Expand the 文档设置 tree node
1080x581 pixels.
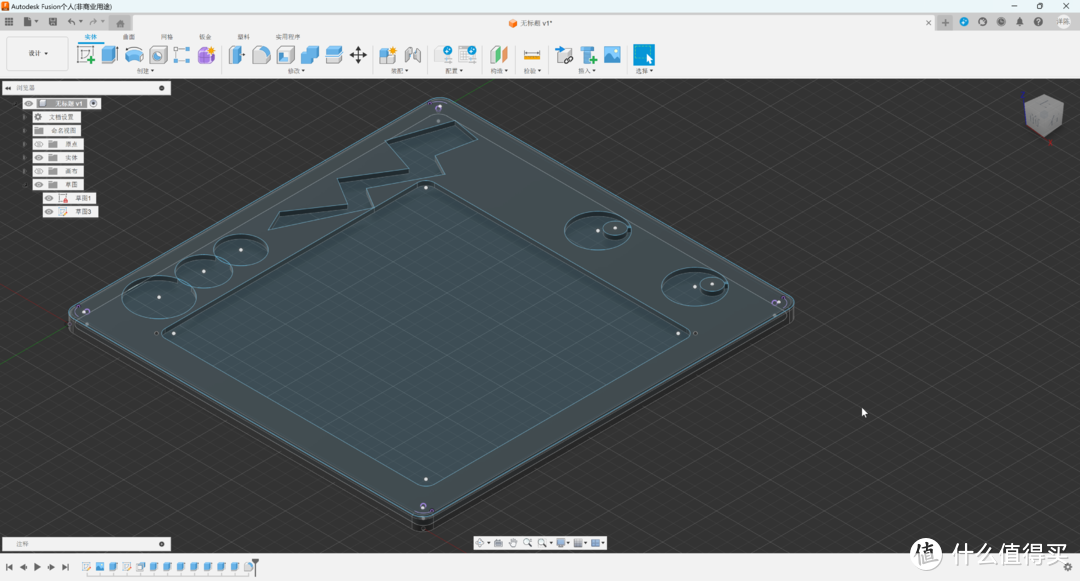(24, 117)
